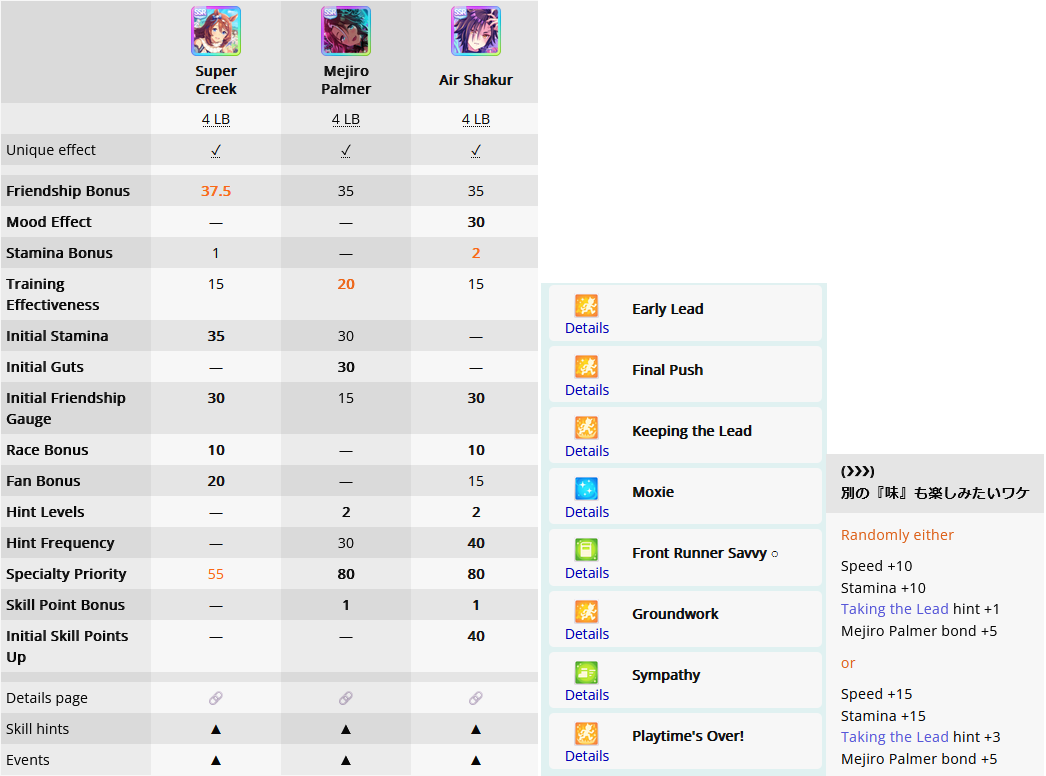
Task: Select the Race Bonus row label
Action: [x=47, y=450]
